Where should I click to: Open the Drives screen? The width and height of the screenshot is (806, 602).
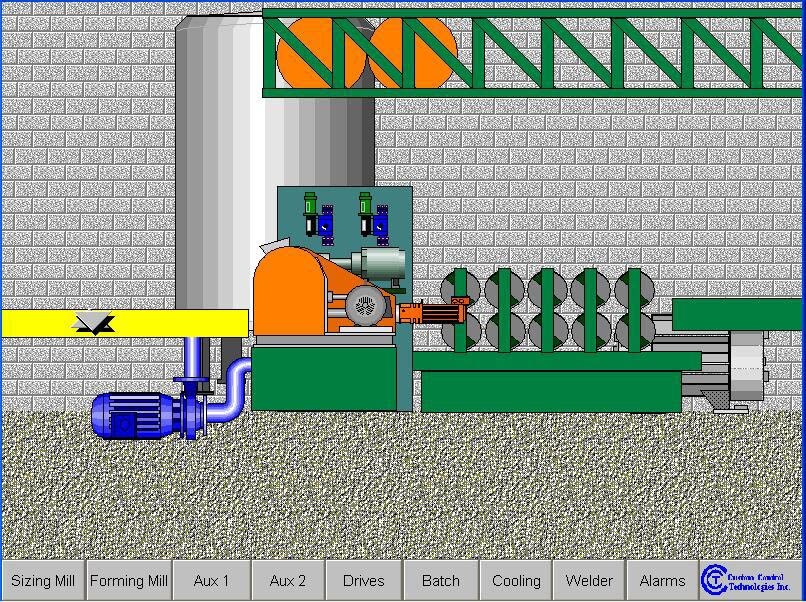(363, 580)
